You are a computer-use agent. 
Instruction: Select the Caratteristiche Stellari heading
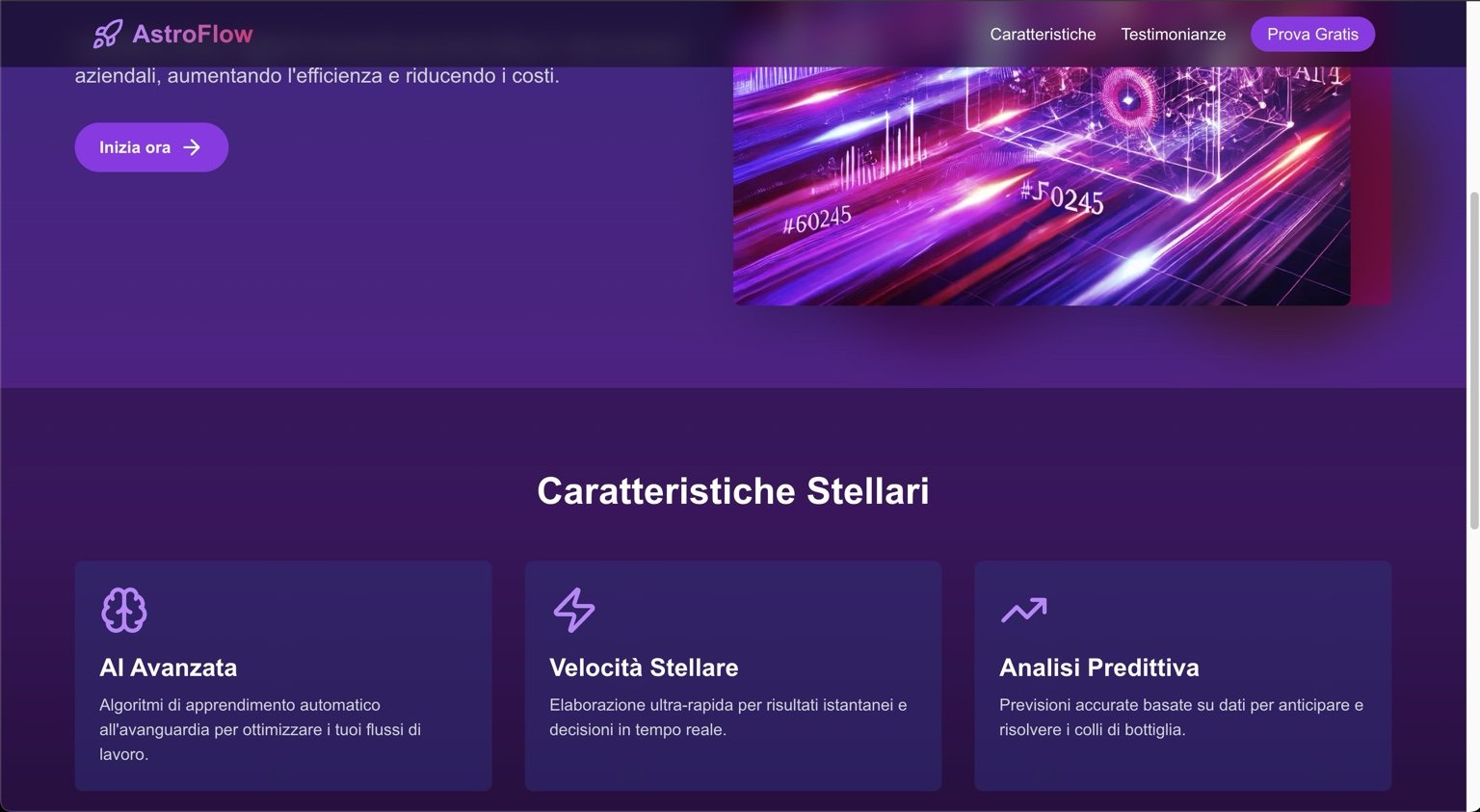click(732, 490)
